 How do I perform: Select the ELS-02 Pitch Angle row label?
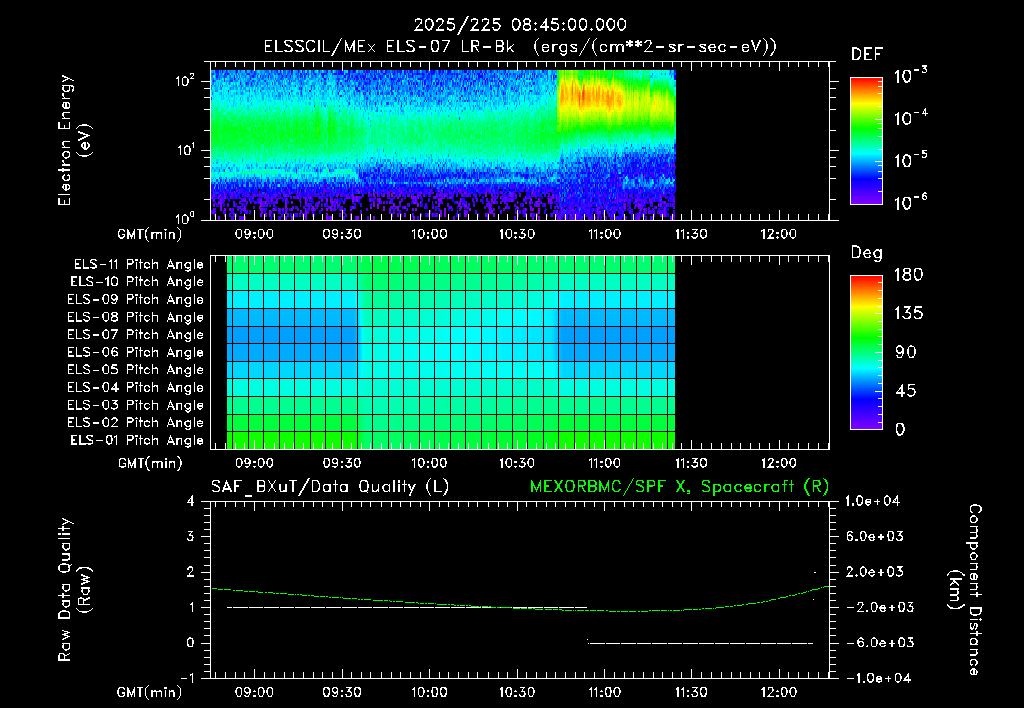(x=135, y=423)
